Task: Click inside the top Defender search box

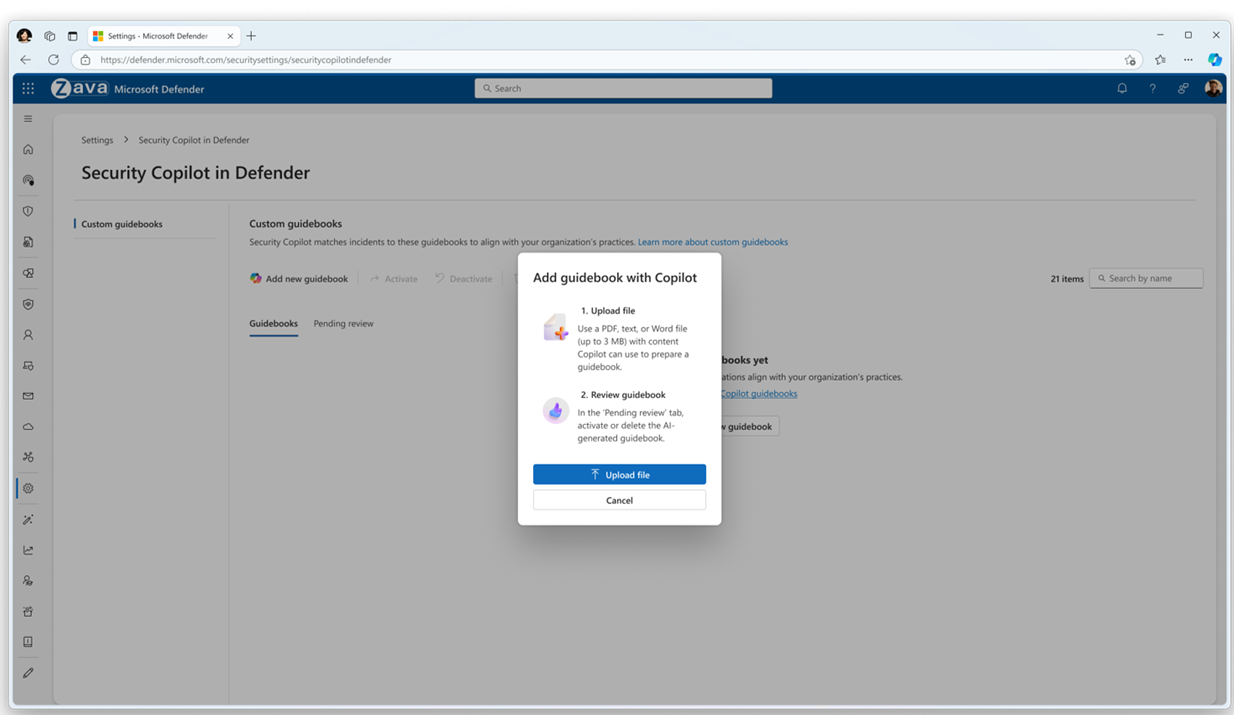Action: pos(623,88)
